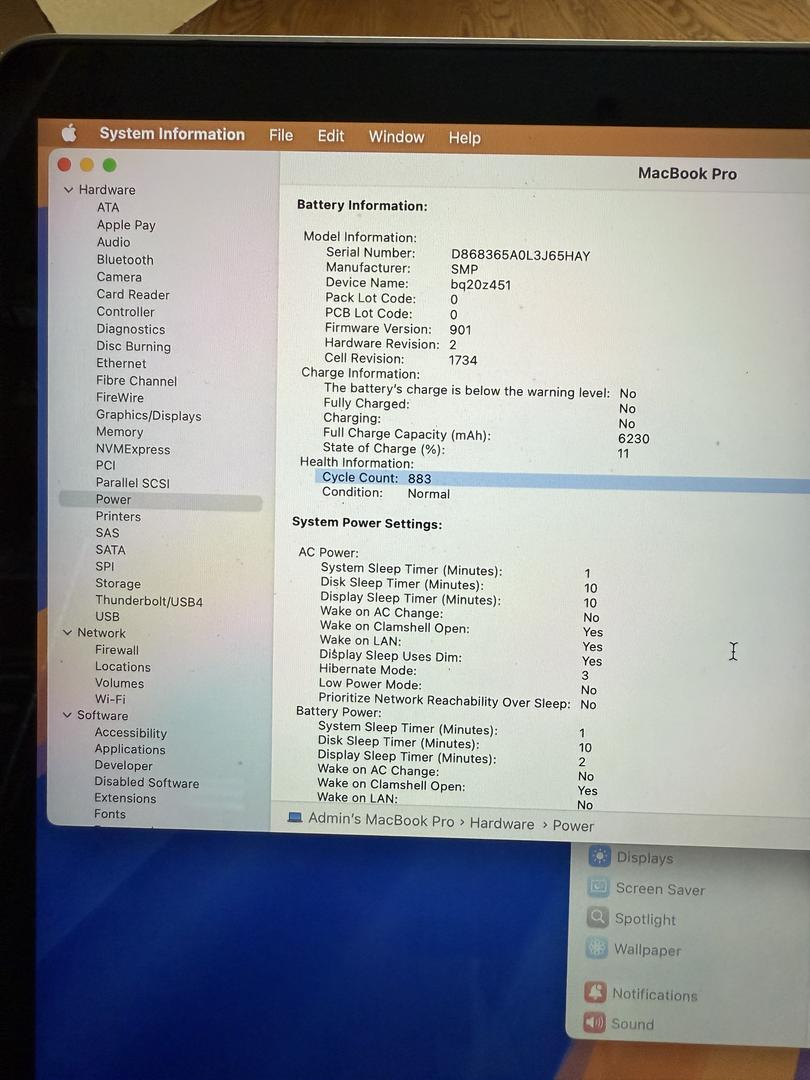Viewport: 810px width, 1080px height.
Task: Click the Condition: Normal line
Action: pyautogui.click(x=386, y=492)
